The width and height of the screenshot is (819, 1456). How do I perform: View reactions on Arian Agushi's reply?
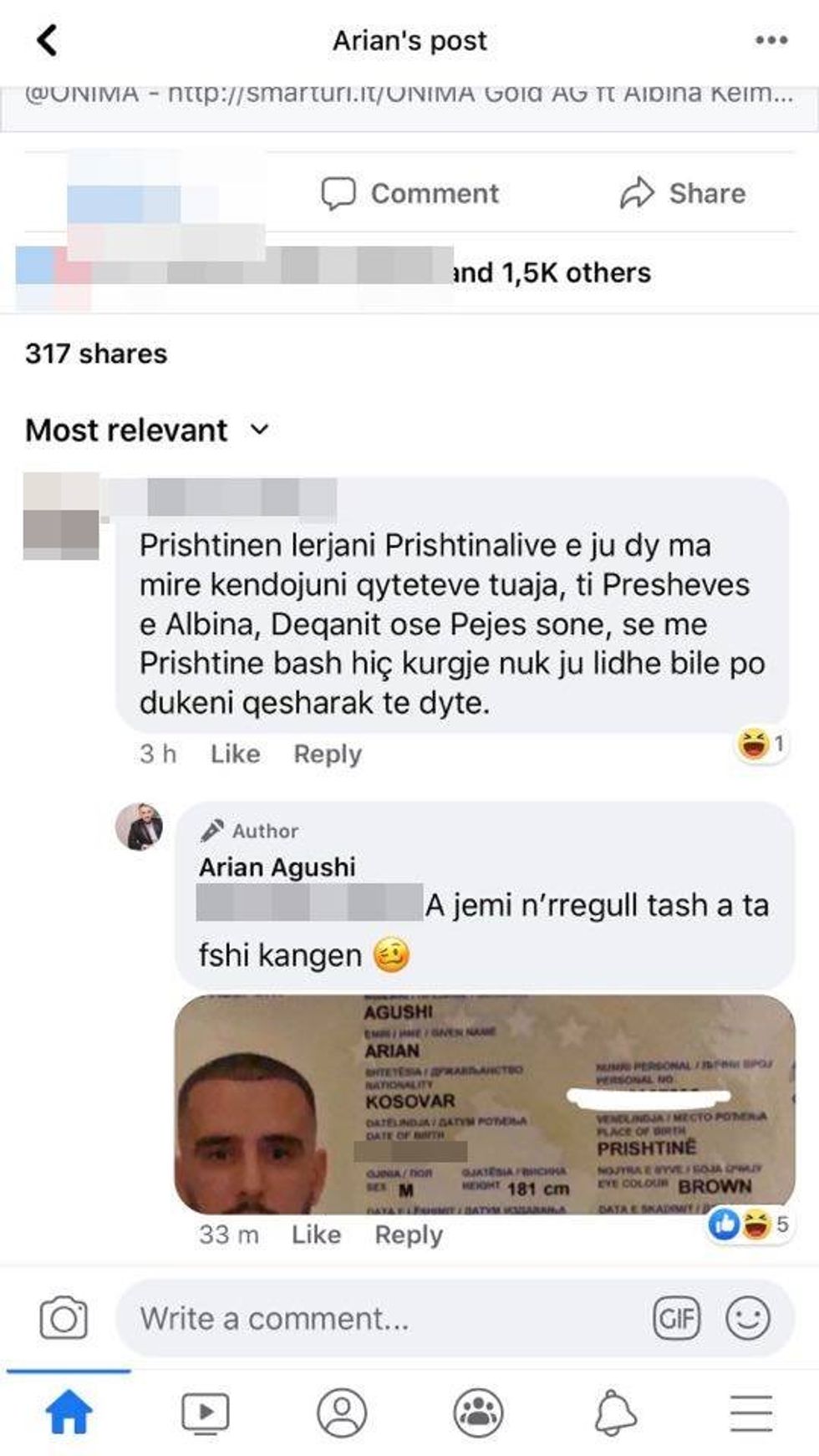coord(748,1224)
